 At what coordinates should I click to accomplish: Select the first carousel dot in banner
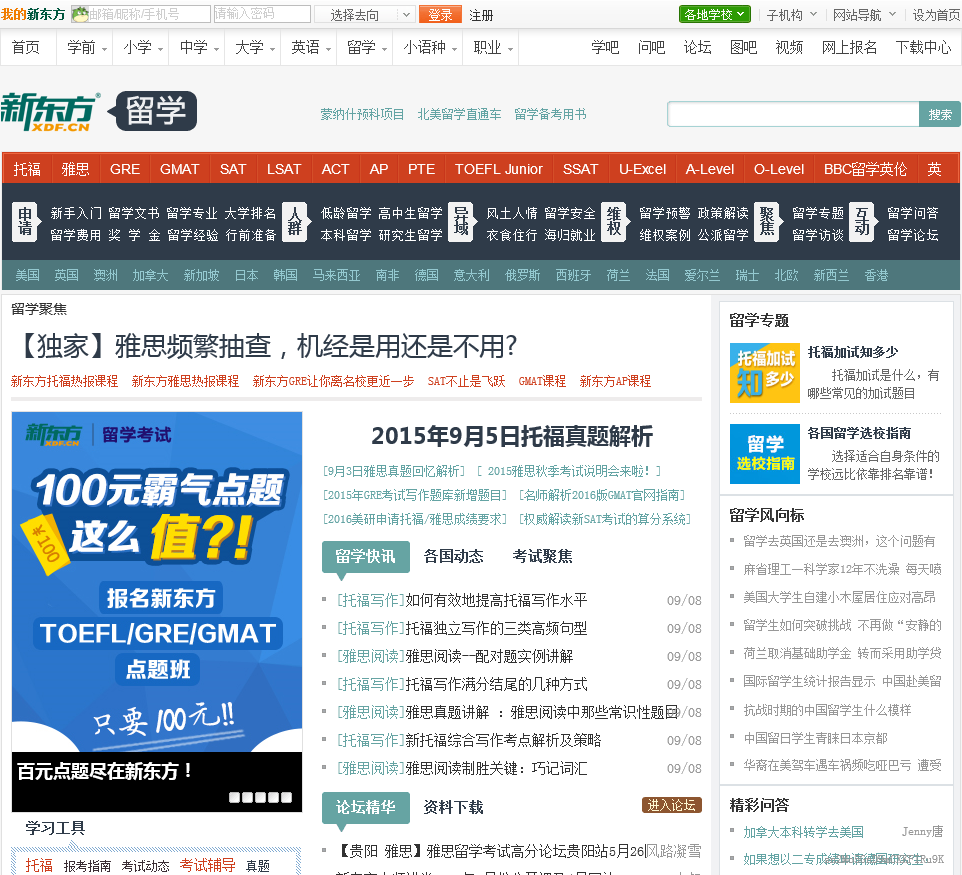[x=234, y=797]
